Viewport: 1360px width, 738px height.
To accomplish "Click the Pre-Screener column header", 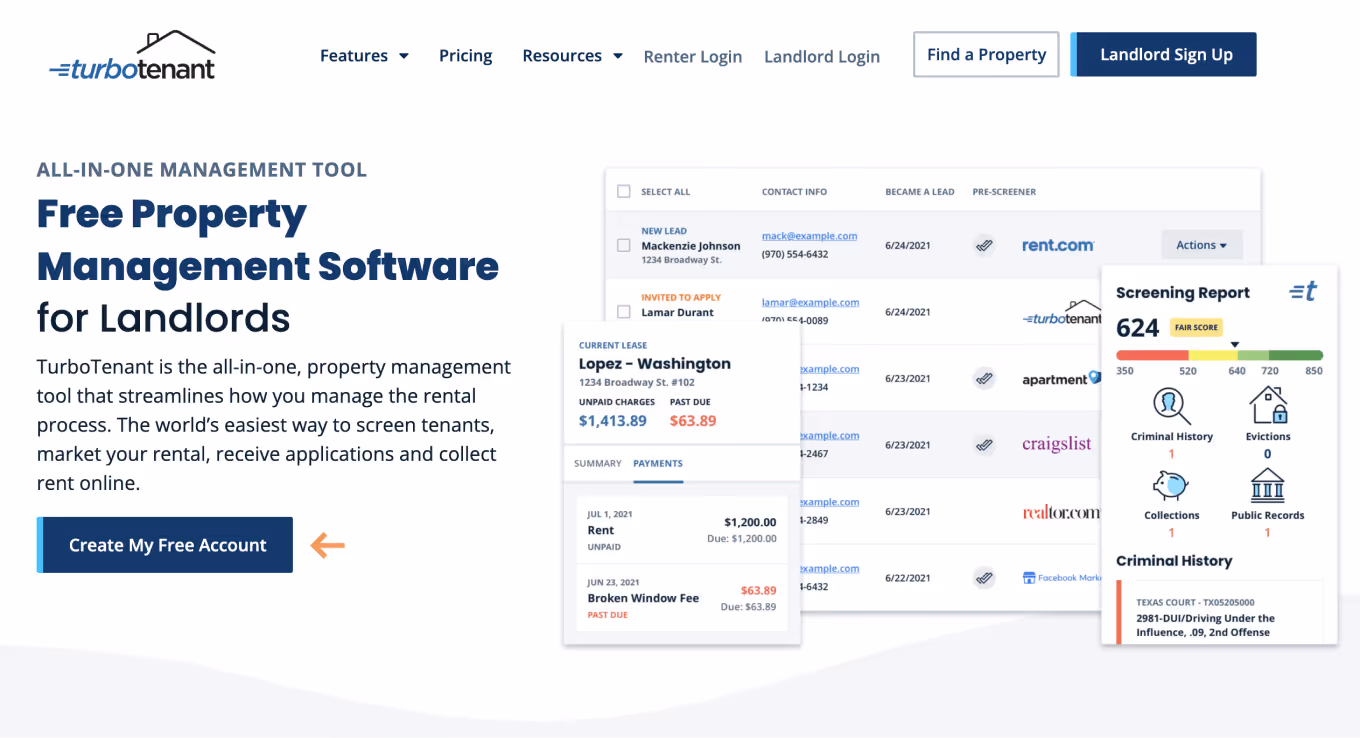I will pyautogui.click(x=1004, y=191).
